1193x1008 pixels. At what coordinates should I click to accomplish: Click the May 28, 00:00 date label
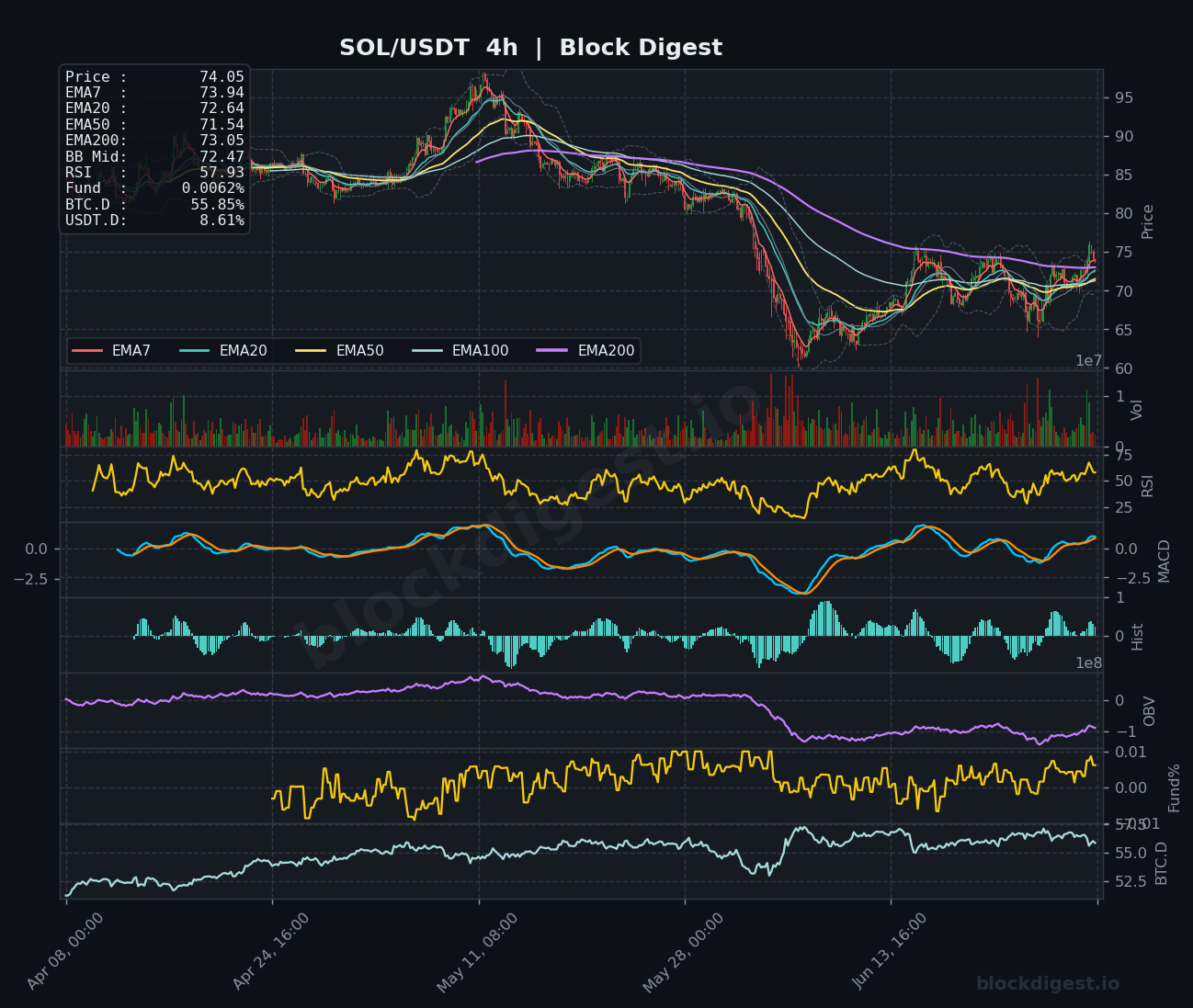[x=683, y=953]
